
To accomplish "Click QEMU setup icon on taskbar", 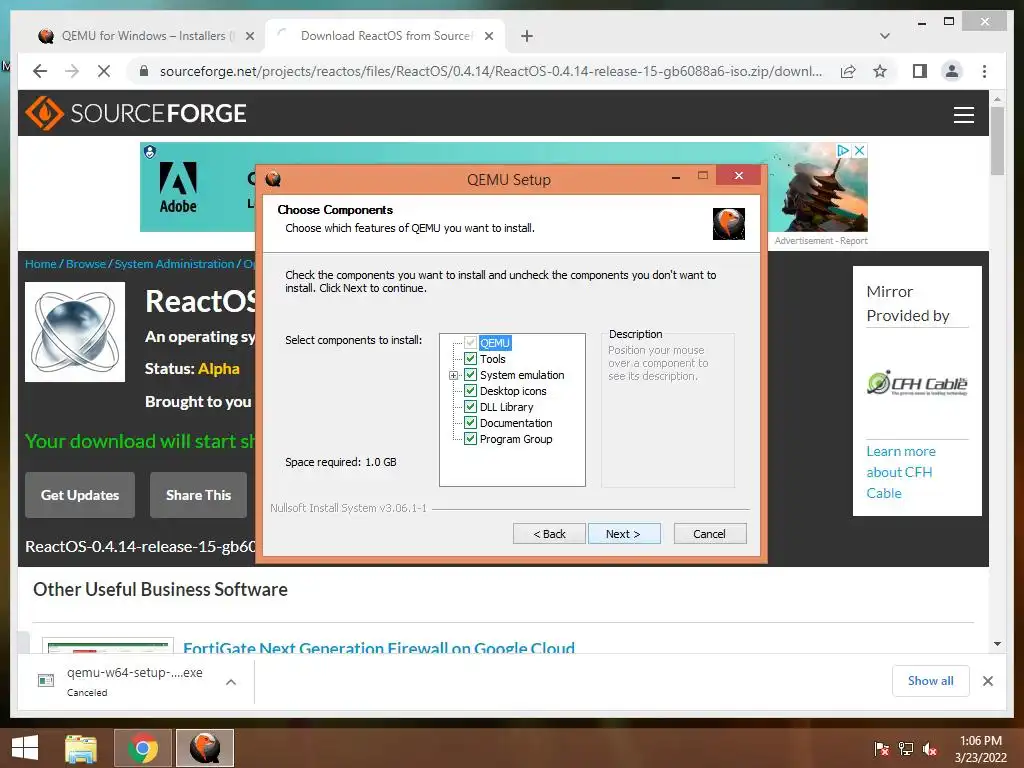I will (x=204, y=748).
